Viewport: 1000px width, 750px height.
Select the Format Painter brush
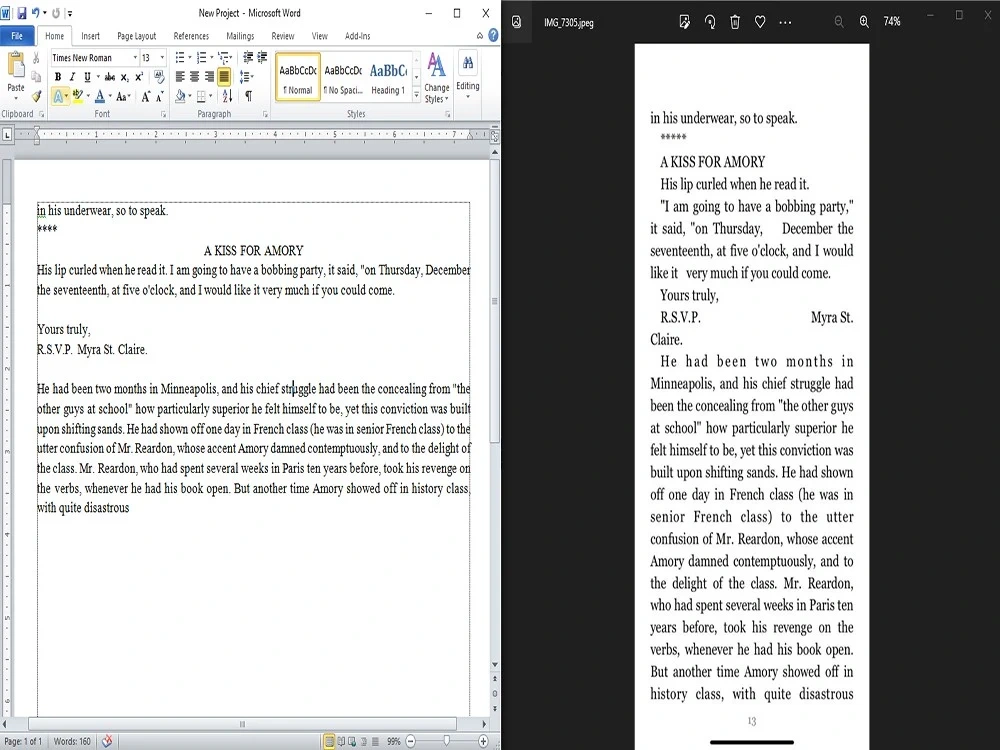pyautogui.click(x=36, y=96)
